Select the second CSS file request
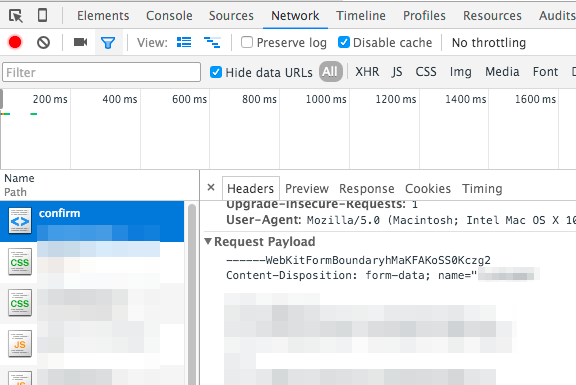This screenshot has width=576, height=385. [x=20, y=303]
